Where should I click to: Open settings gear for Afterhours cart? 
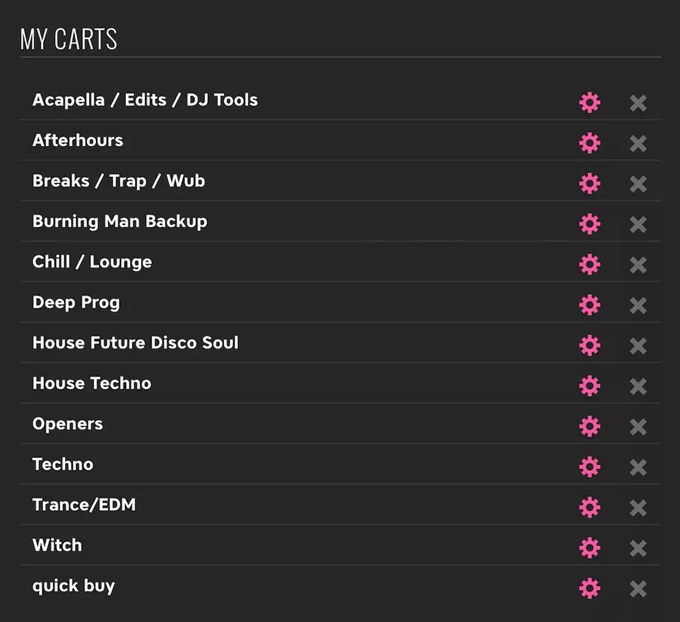tap(590, 143)
